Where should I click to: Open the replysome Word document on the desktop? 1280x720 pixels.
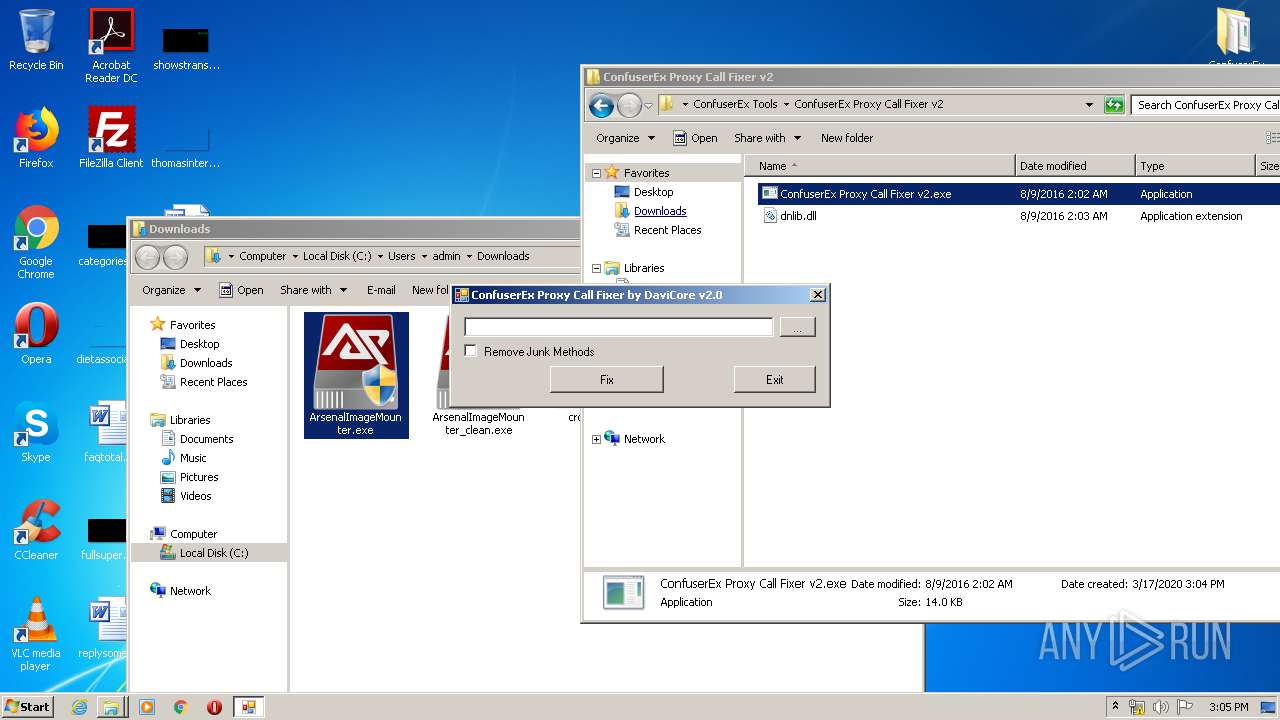point(104,628)
